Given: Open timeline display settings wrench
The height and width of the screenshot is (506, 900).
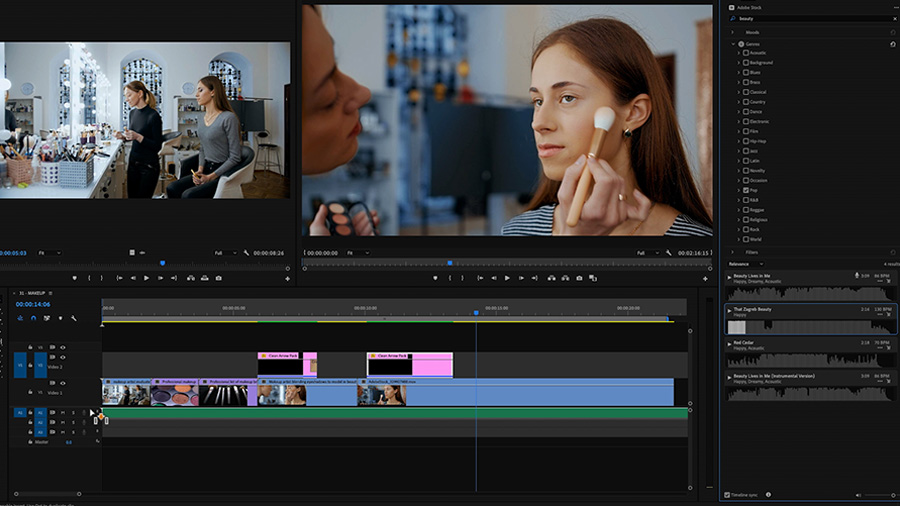Looking at the screenshot, I should 74,318.
